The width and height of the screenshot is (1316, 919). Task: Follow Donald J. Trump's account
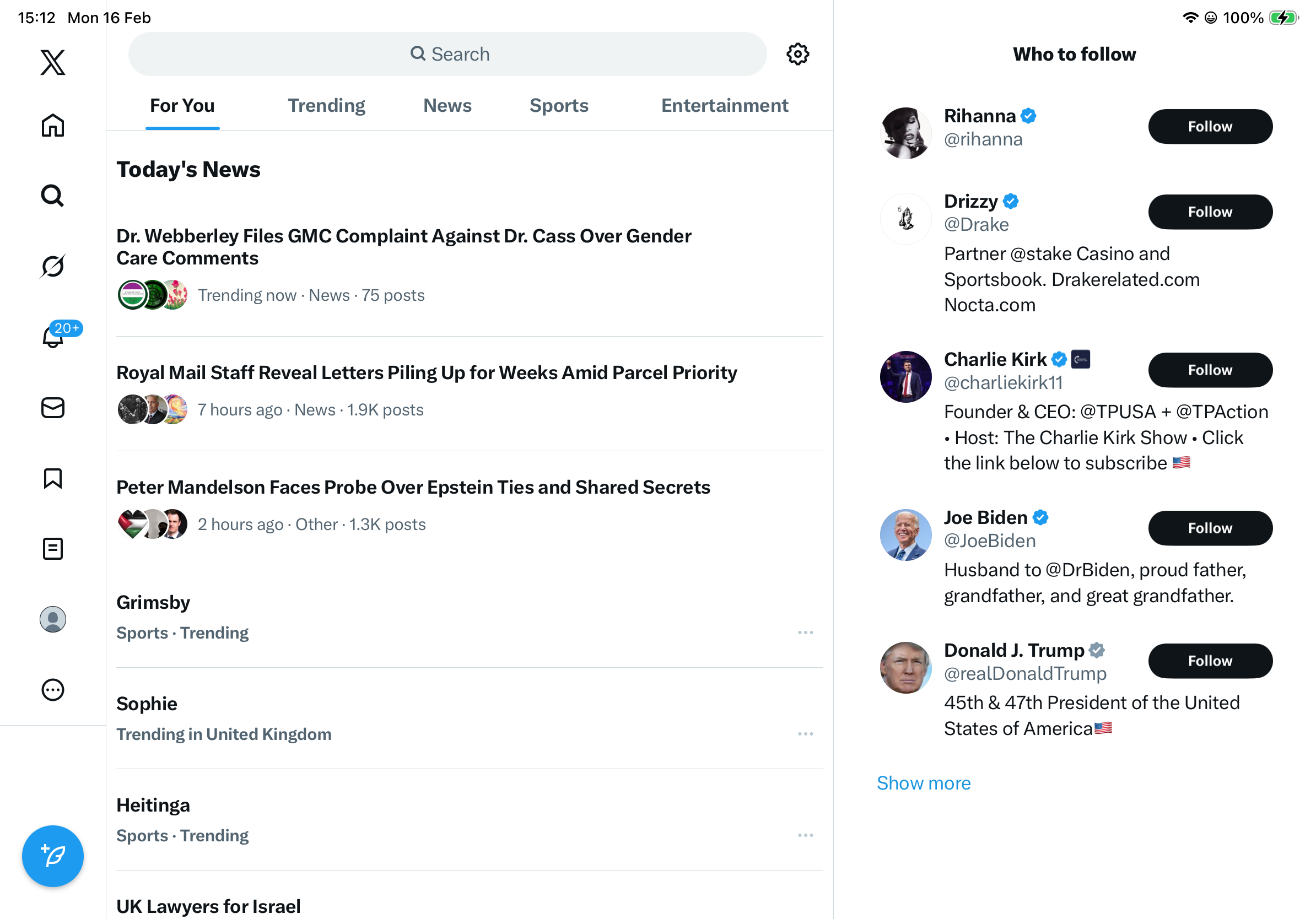click(1210, 661)
